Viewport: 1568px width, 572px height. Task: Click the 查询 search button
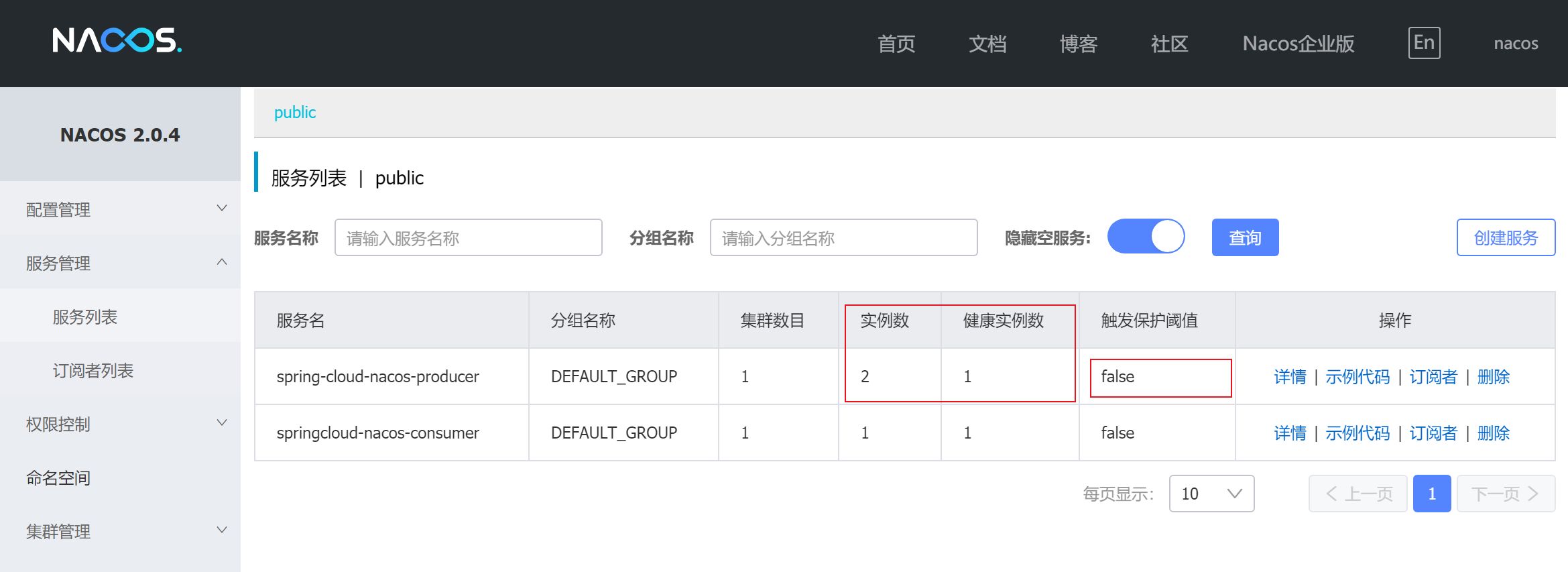coord(1245,237)
